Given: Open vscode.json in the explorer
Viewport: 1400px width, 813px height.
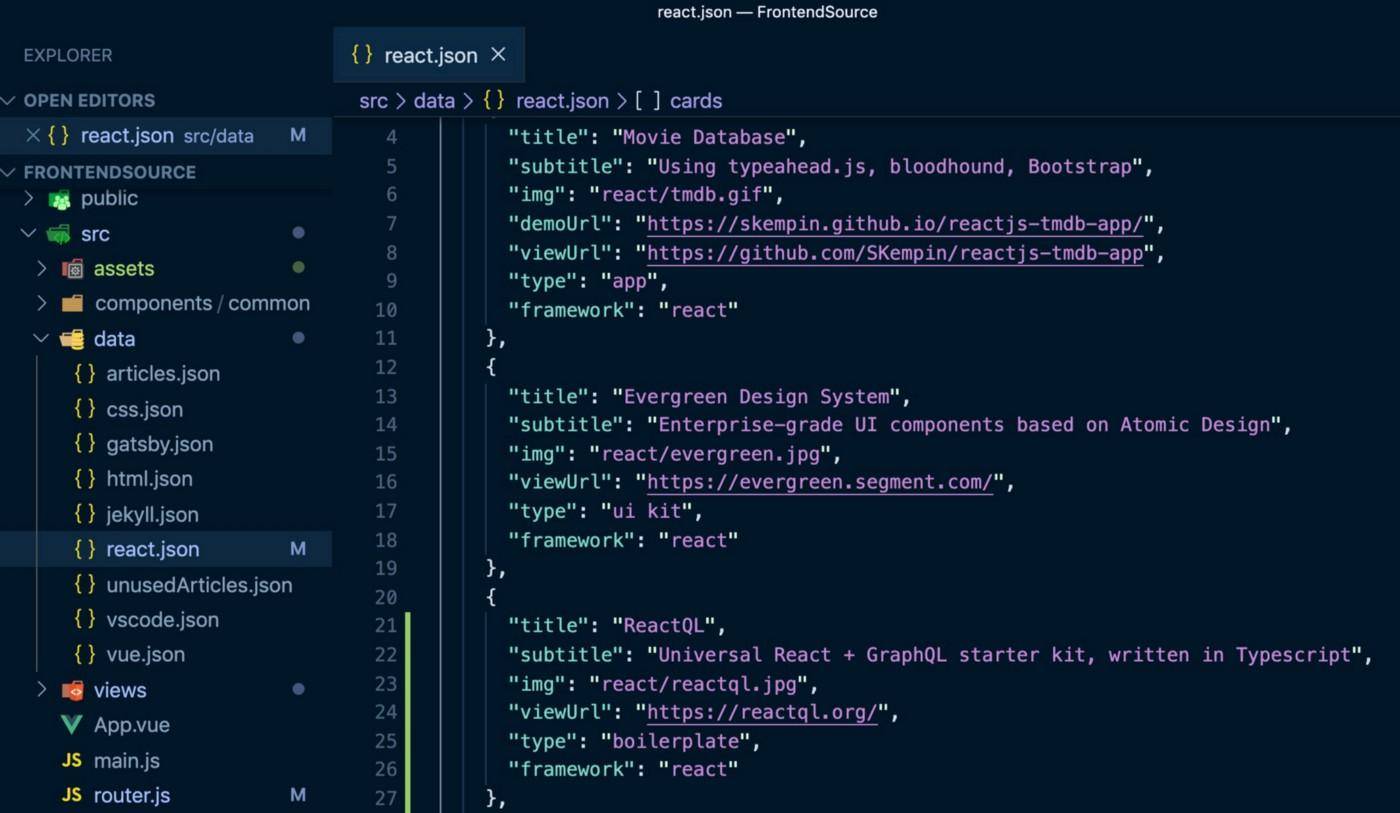Looking at the screenshot, I should 162,619.
